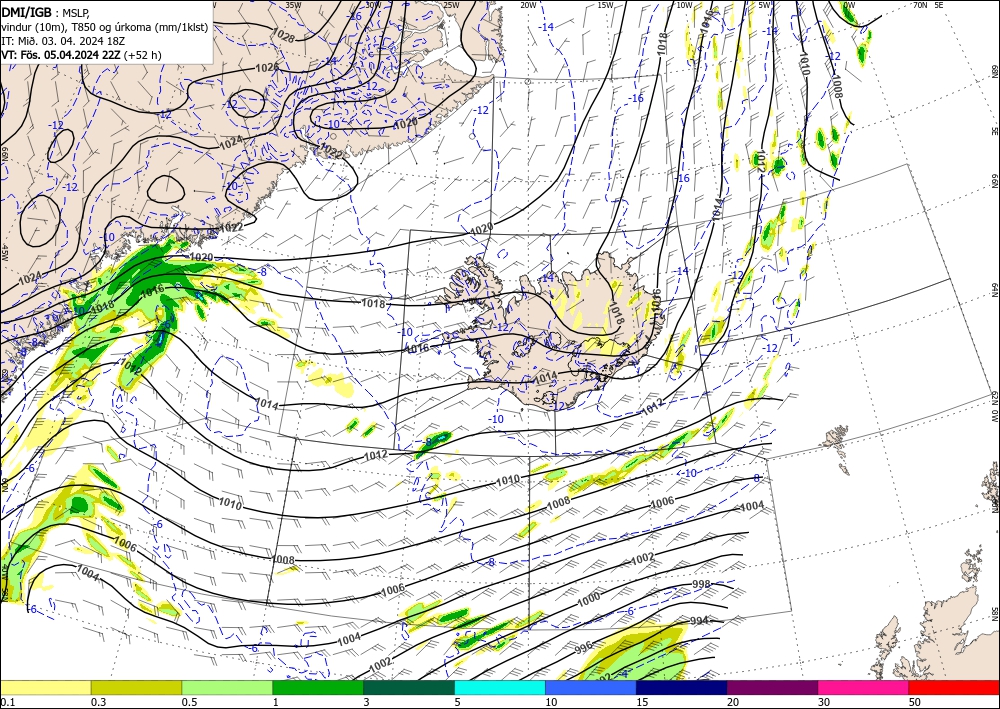Click the '25W' longitude label

[451, 5]
